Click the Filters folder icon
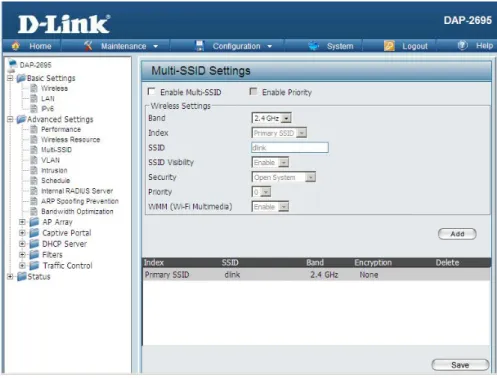This screenshot has height=378, width=497. (34, 255)
